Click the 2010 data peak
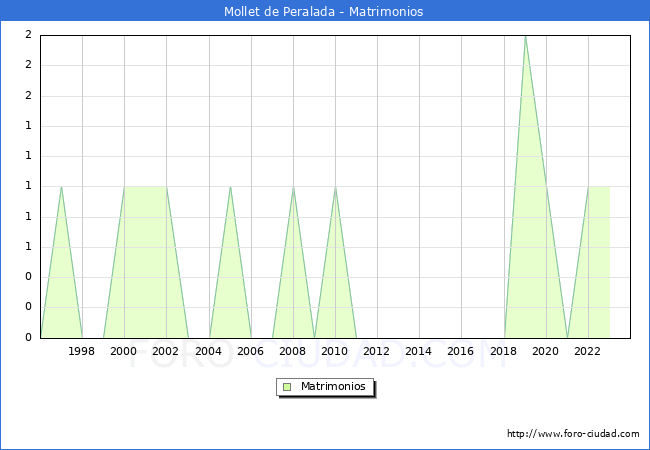 click(x=335, y=187)
